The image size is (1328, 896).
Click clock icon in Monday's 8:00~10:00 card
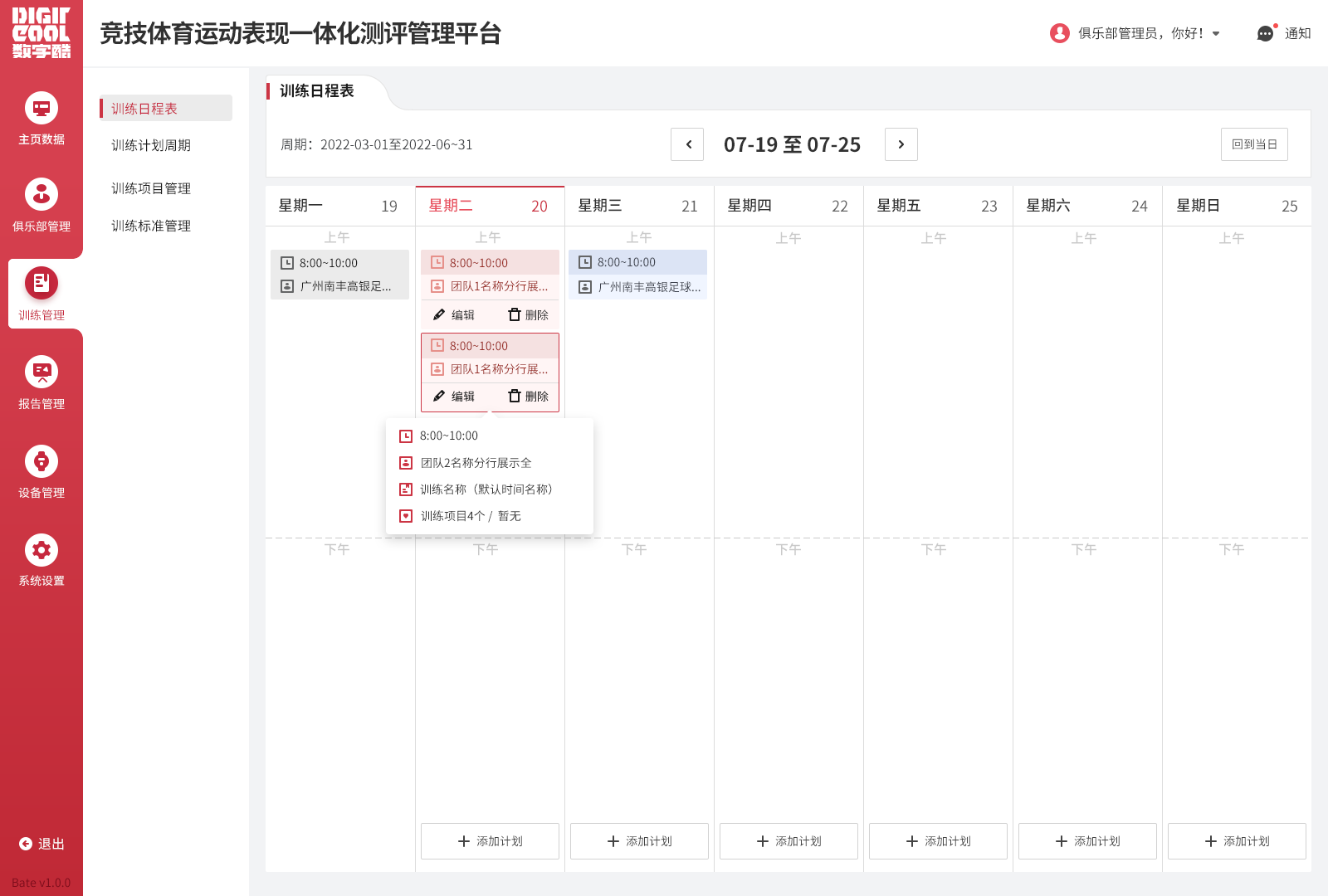pyautogui.click(x=287, y=263)
